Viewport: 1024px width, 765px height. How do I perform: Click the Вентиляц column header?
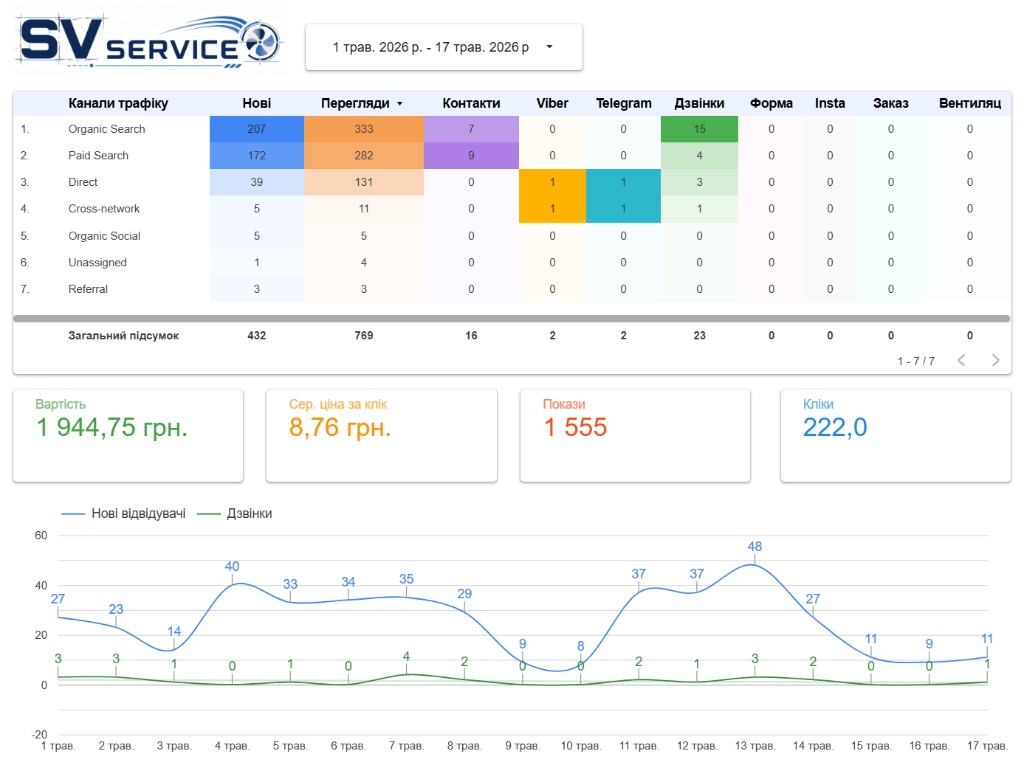(970, 103)
